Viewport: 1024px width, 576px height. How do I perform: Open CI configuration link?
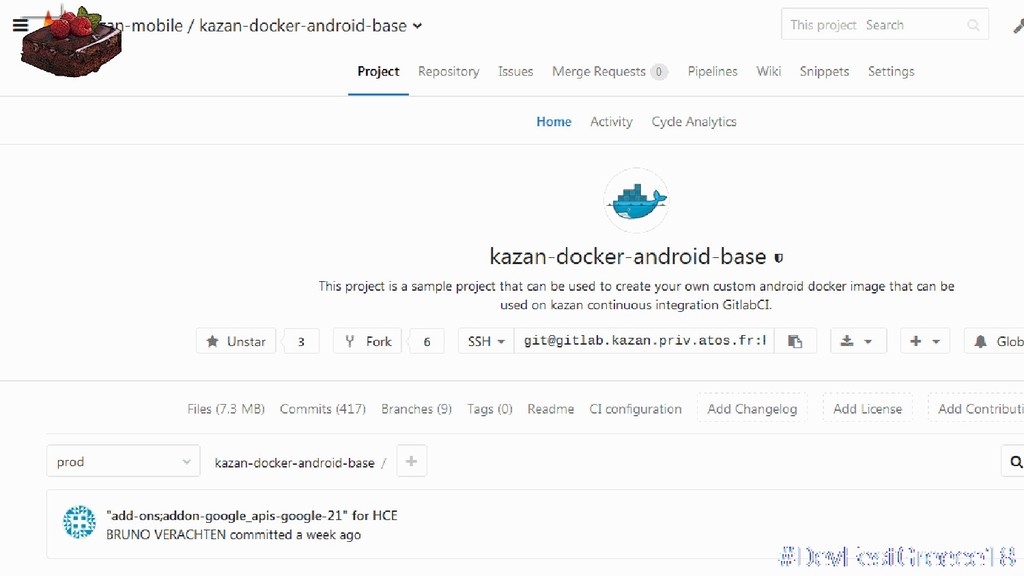635,409
